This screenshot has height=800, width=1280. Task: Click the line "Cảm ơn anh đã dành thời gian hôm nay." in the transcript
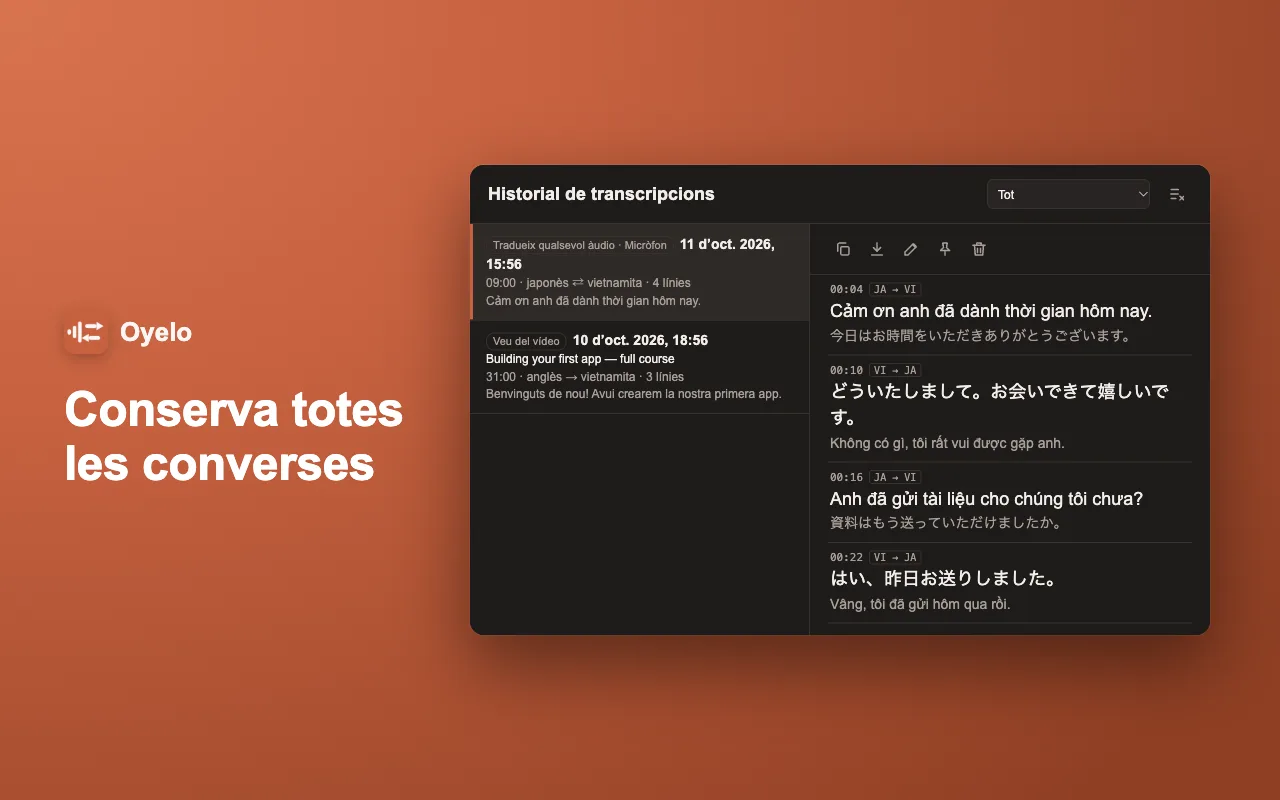(x=991, y=311)
